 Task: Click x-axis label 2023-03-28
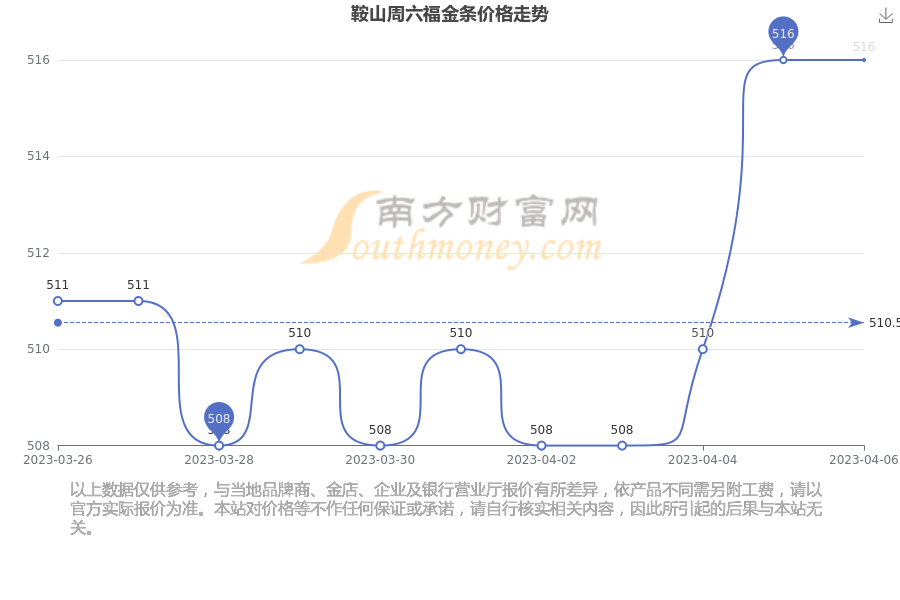(219, 460)
